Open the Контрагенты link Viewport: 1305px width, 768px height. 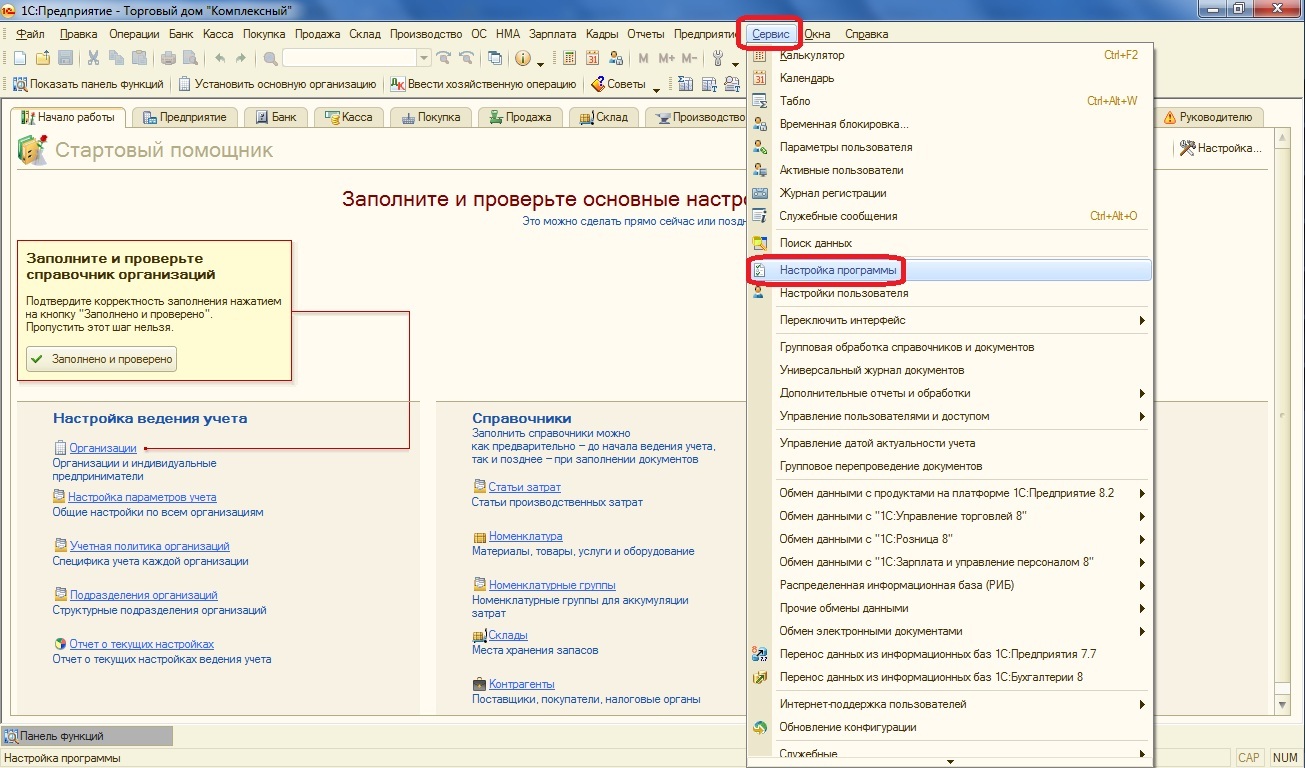522,684
